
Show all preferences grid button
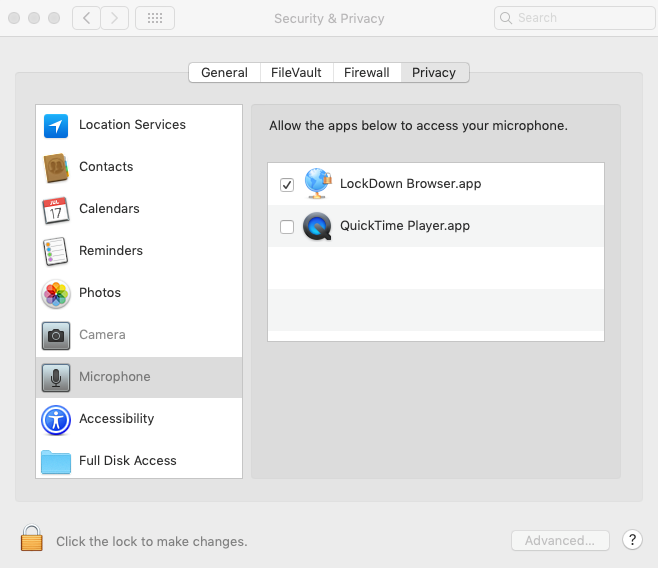coord(154,18)
